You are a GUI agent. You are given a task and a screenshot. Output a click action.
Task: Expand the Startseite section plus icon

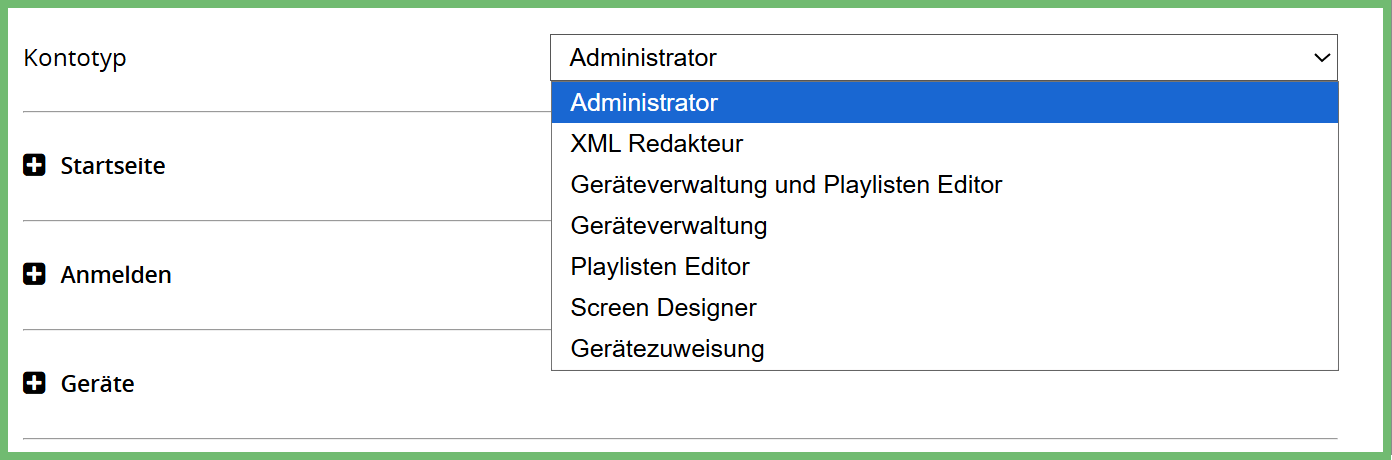[x=35, y=165]
